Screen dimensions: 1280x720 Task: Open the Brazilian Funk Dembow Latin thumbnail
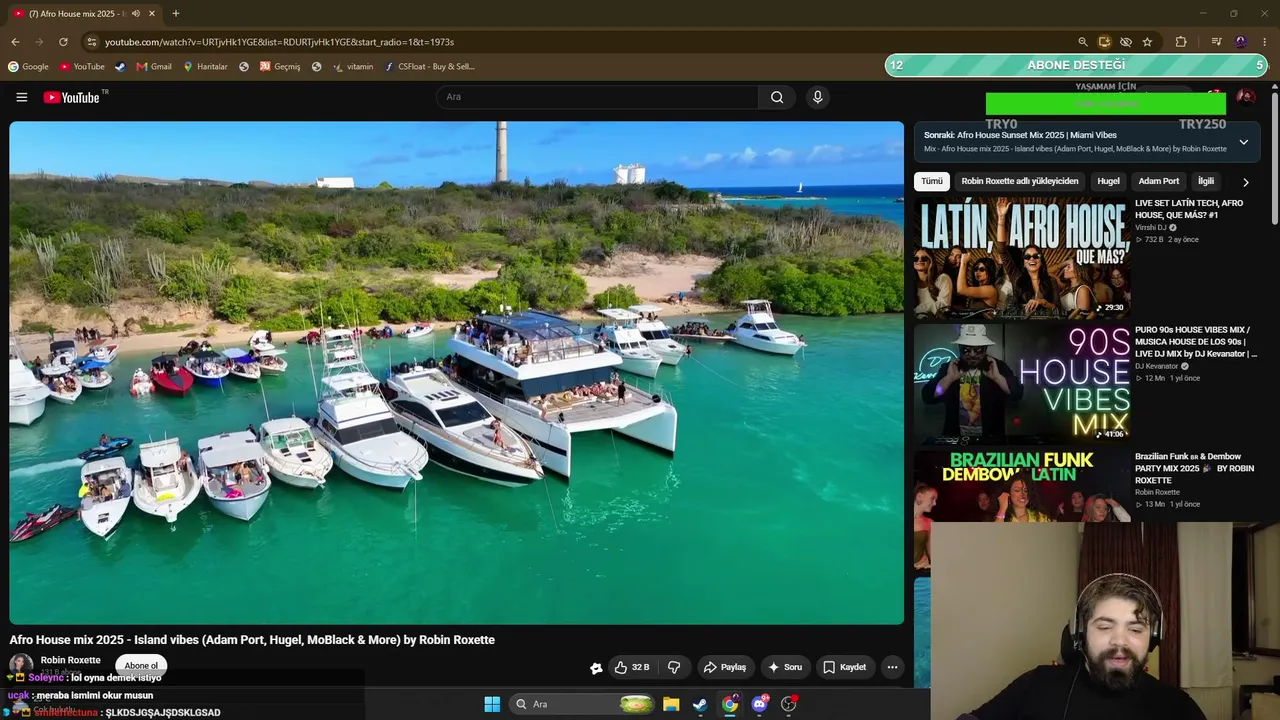[1022, 486]
